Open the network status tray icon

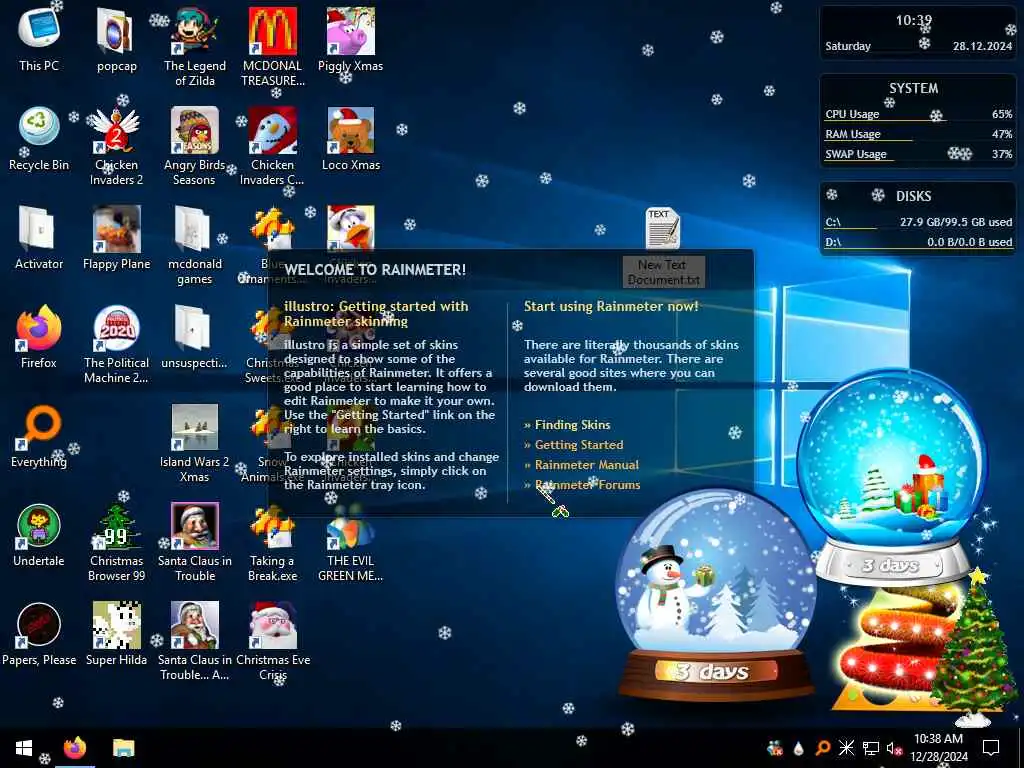(x=871, y=748)
